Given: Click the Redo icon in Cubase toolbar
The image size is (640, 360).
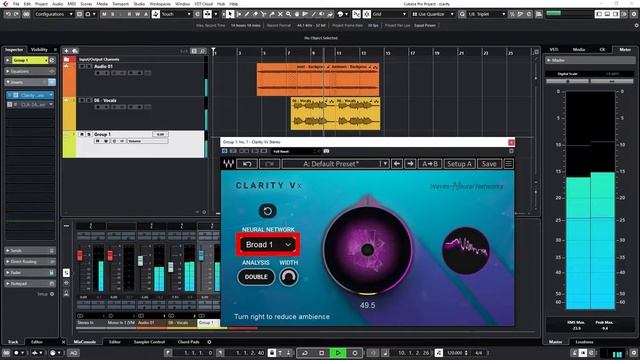Looking at the screenshot, I should (16, 14).
